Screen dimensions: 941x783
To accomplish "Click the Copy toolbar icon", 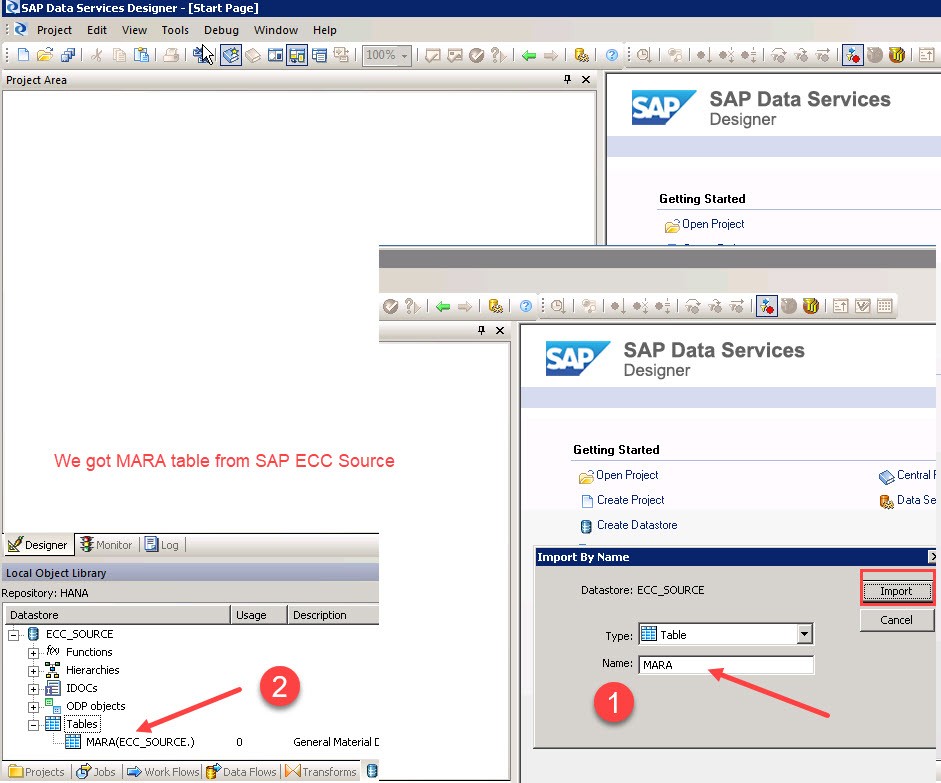I will click(x=119, y=55).
